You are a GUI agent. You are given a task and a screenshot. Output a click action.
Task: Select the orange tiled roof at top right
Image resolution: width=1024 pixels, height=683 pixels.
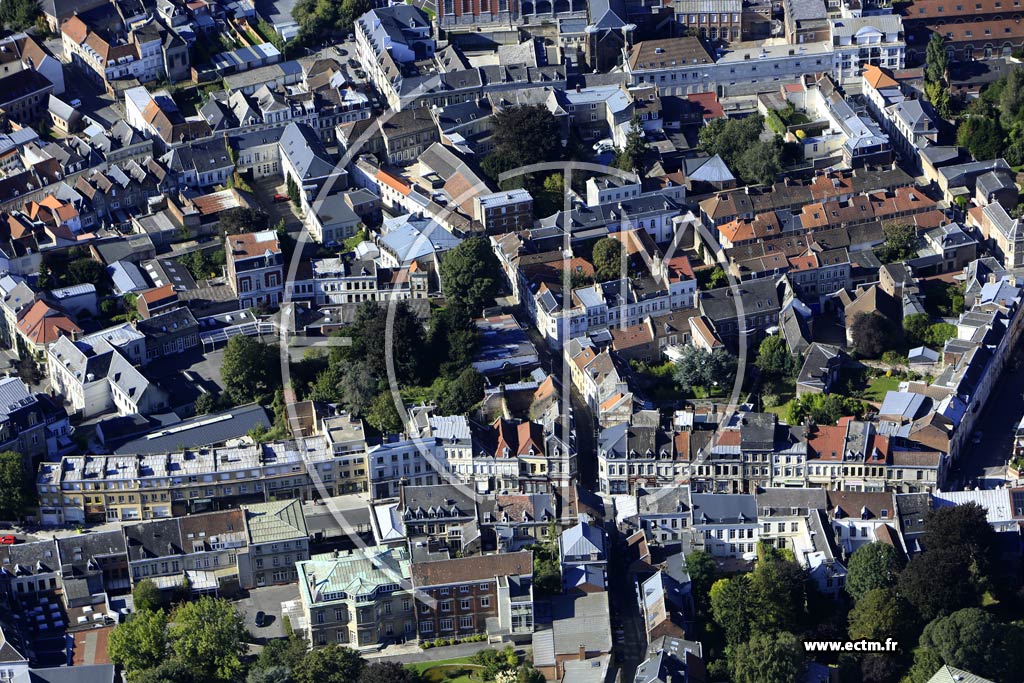coord(880,77)
